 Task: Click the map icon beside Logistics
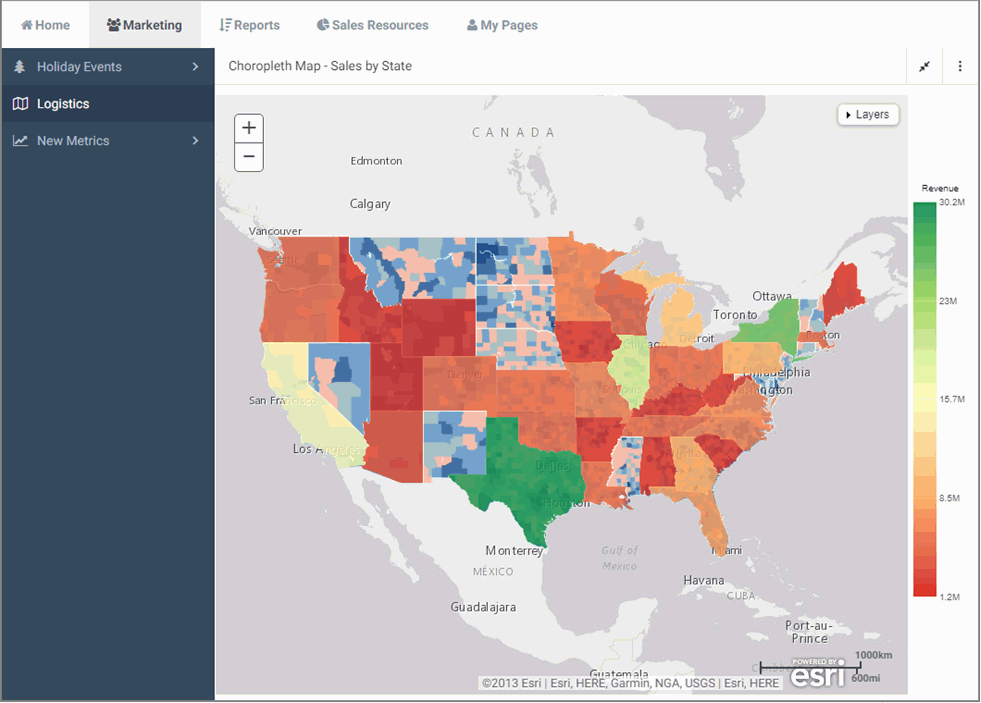point(20,104)
